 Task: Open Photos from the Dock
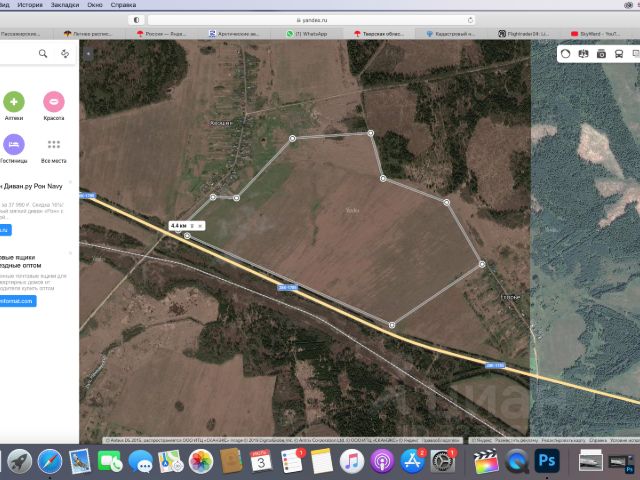(201, 462)
